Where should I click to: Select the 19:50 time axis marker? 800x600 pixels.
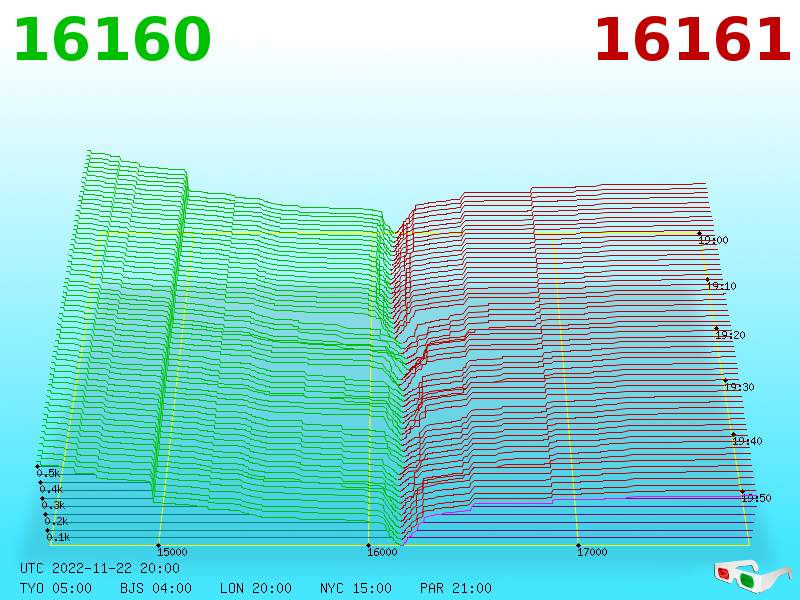756,498
